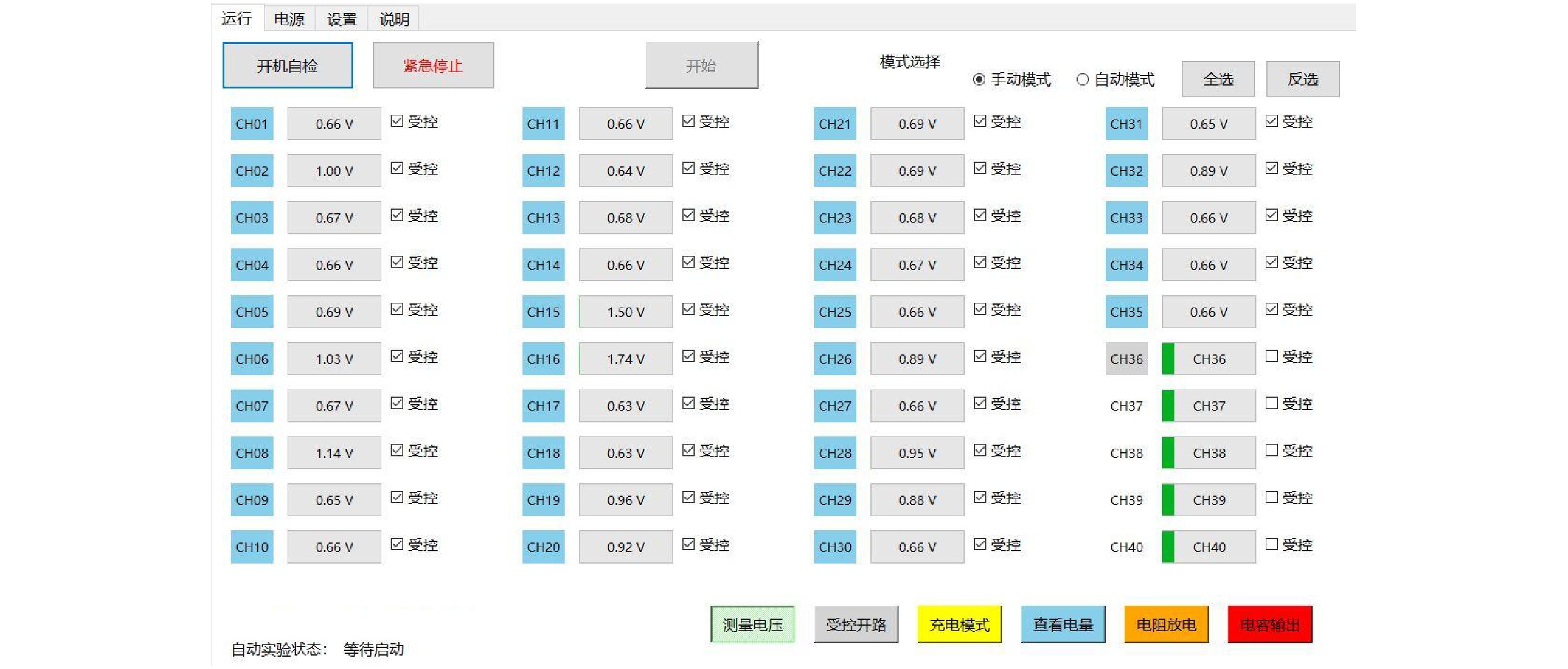Enable the 受控 checkbox for CH38
1568x669 pixels.
coord(1271,450)
